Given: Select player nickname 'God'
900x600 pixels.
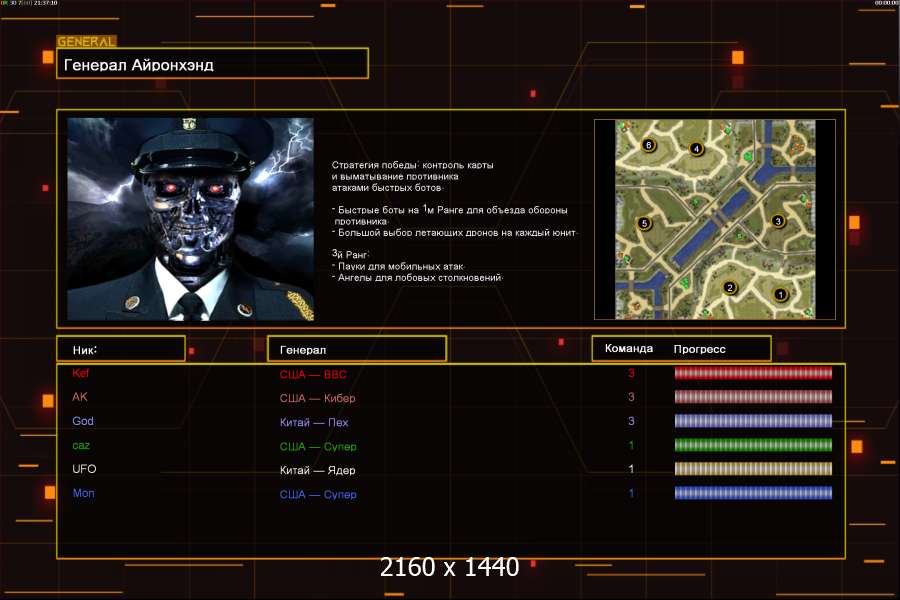Looking at the screenshot, I should point(83,421).
